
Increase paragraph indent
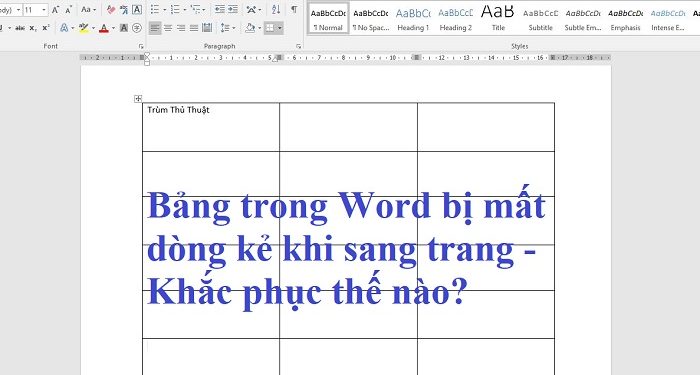click(x=233, y=9)
